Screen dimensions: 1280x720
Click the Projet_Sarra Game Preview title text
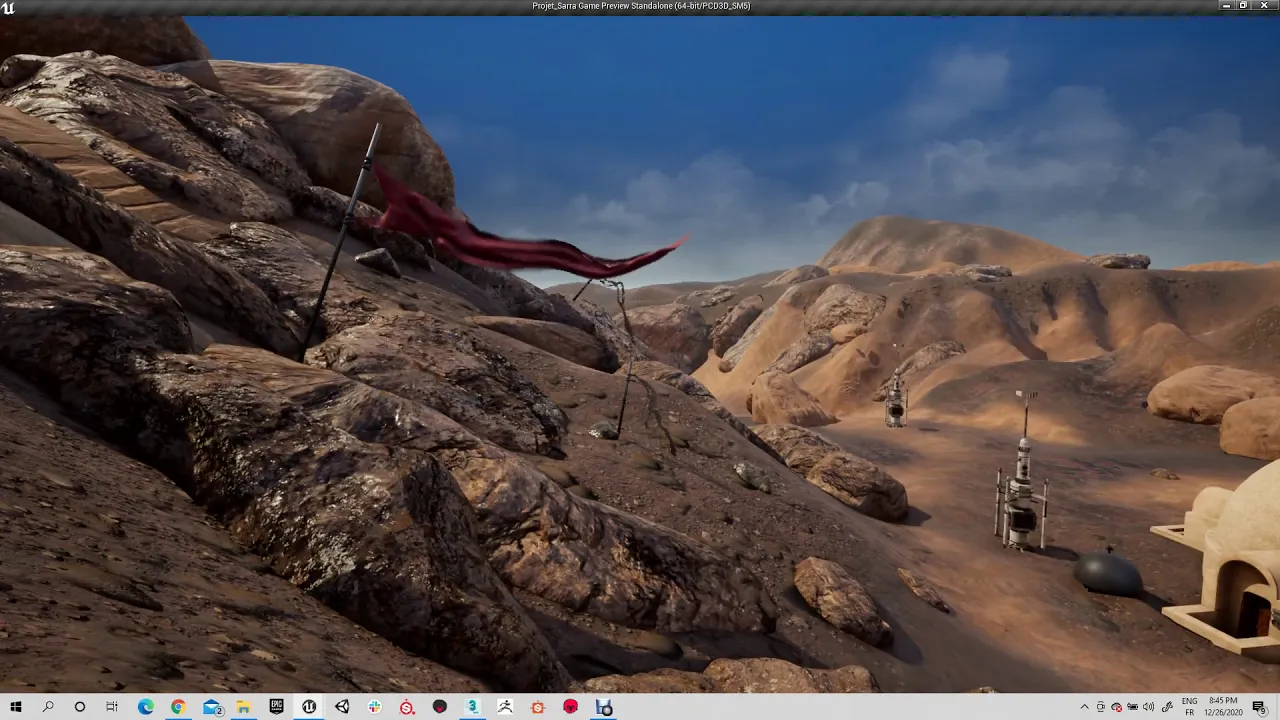641,6
